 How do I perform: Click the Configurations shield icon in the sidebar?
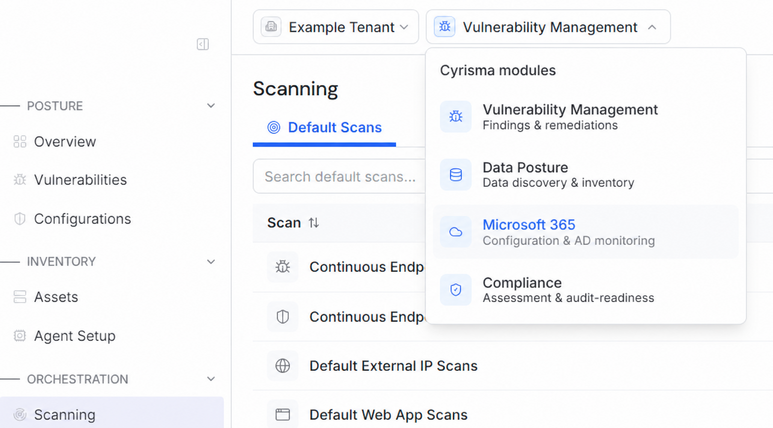tap(20, 219)
